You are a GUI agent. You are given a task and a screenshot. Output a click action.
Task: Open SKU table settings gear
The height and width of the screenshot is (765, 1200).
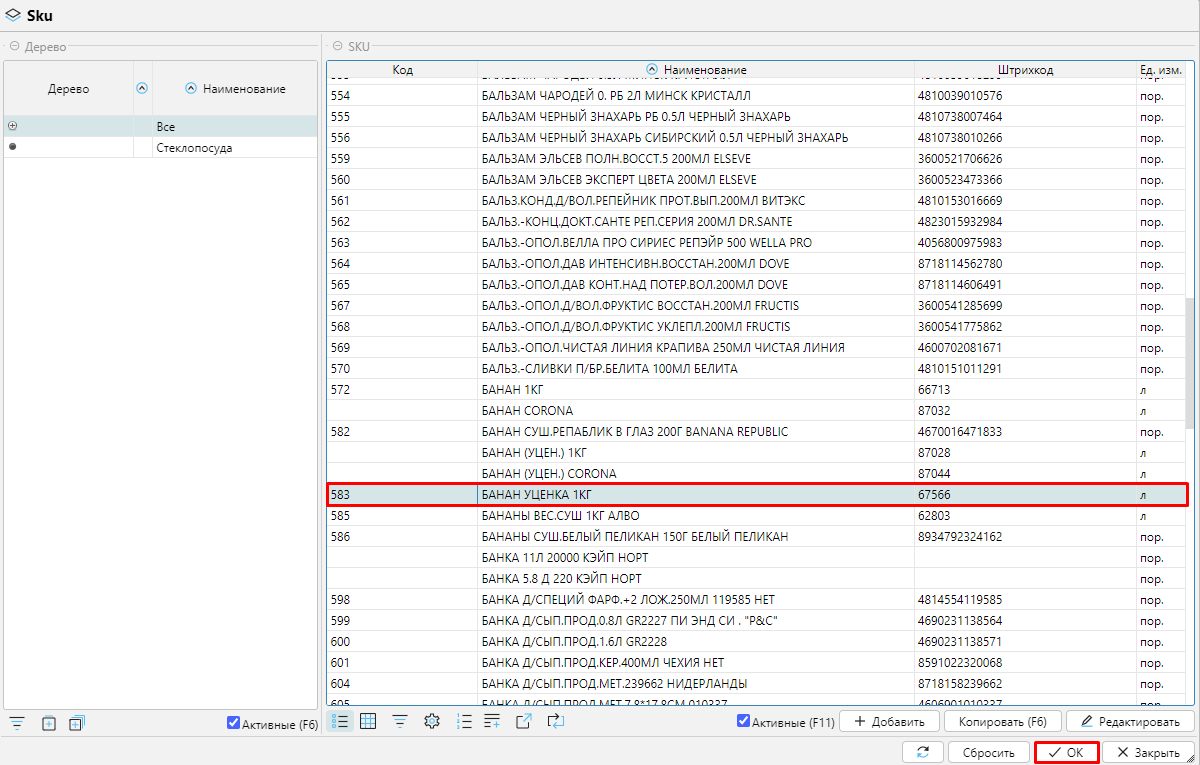(432, 721)
